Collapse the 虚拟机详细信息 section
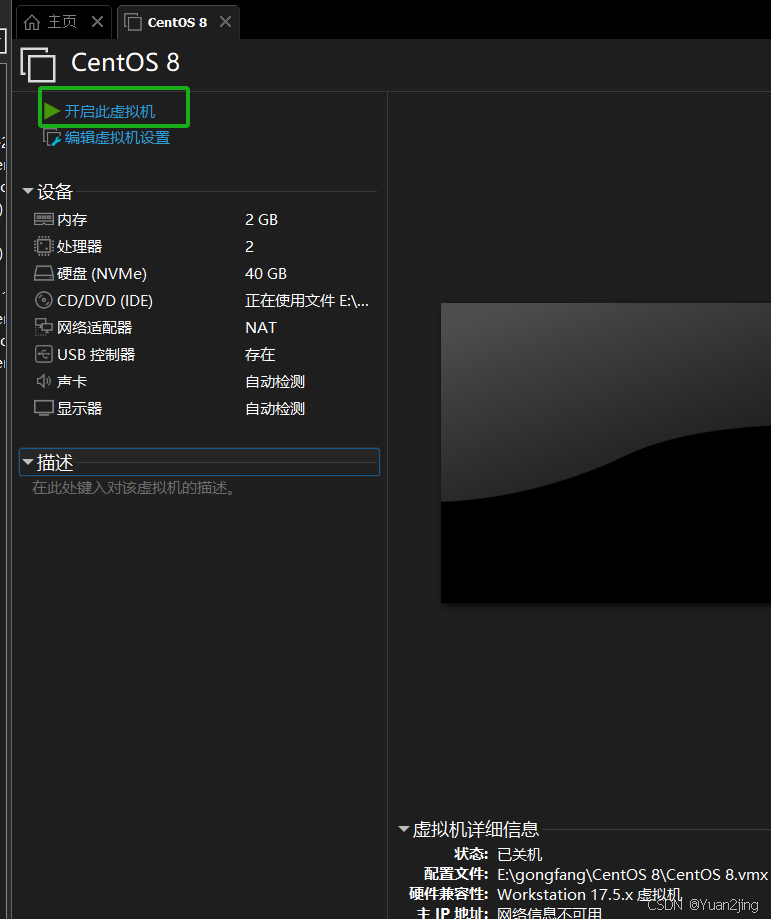Image resolution: width=771 pixels, height=919 pixels. tap(403, 829)
